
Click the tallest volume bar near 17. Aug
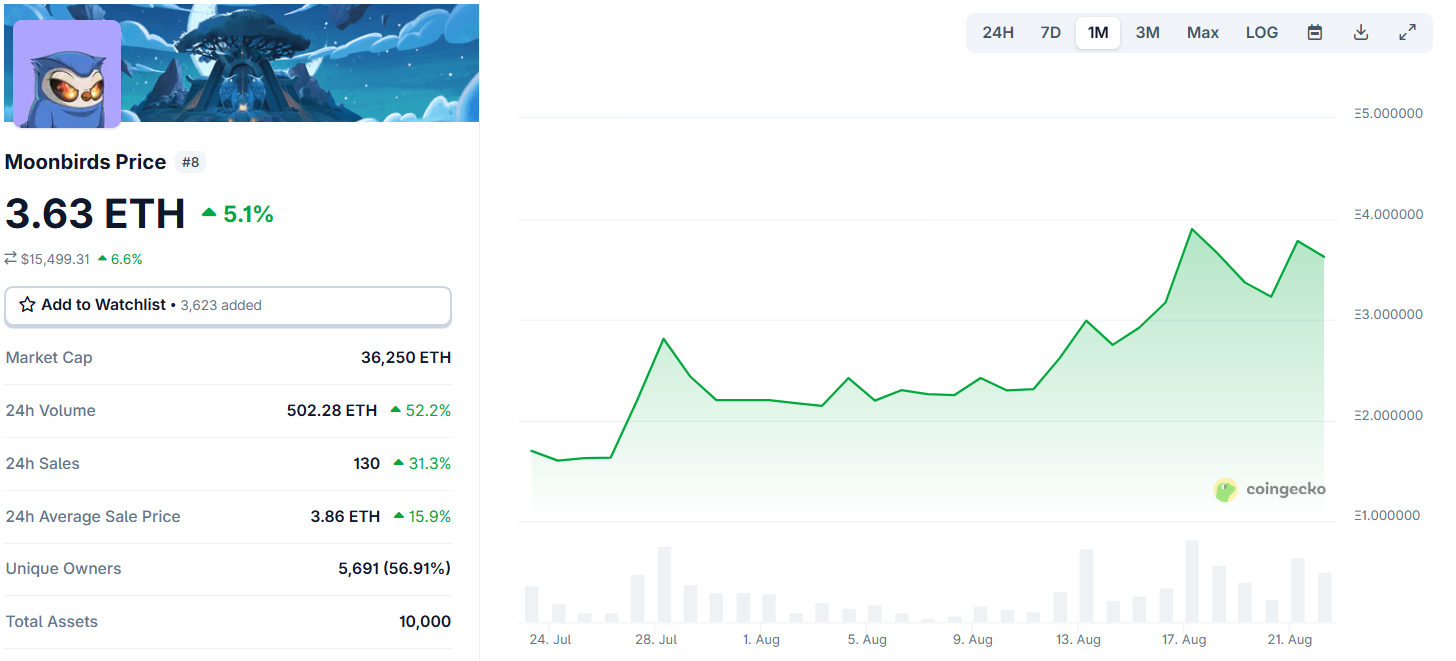tap(1191, 581)
